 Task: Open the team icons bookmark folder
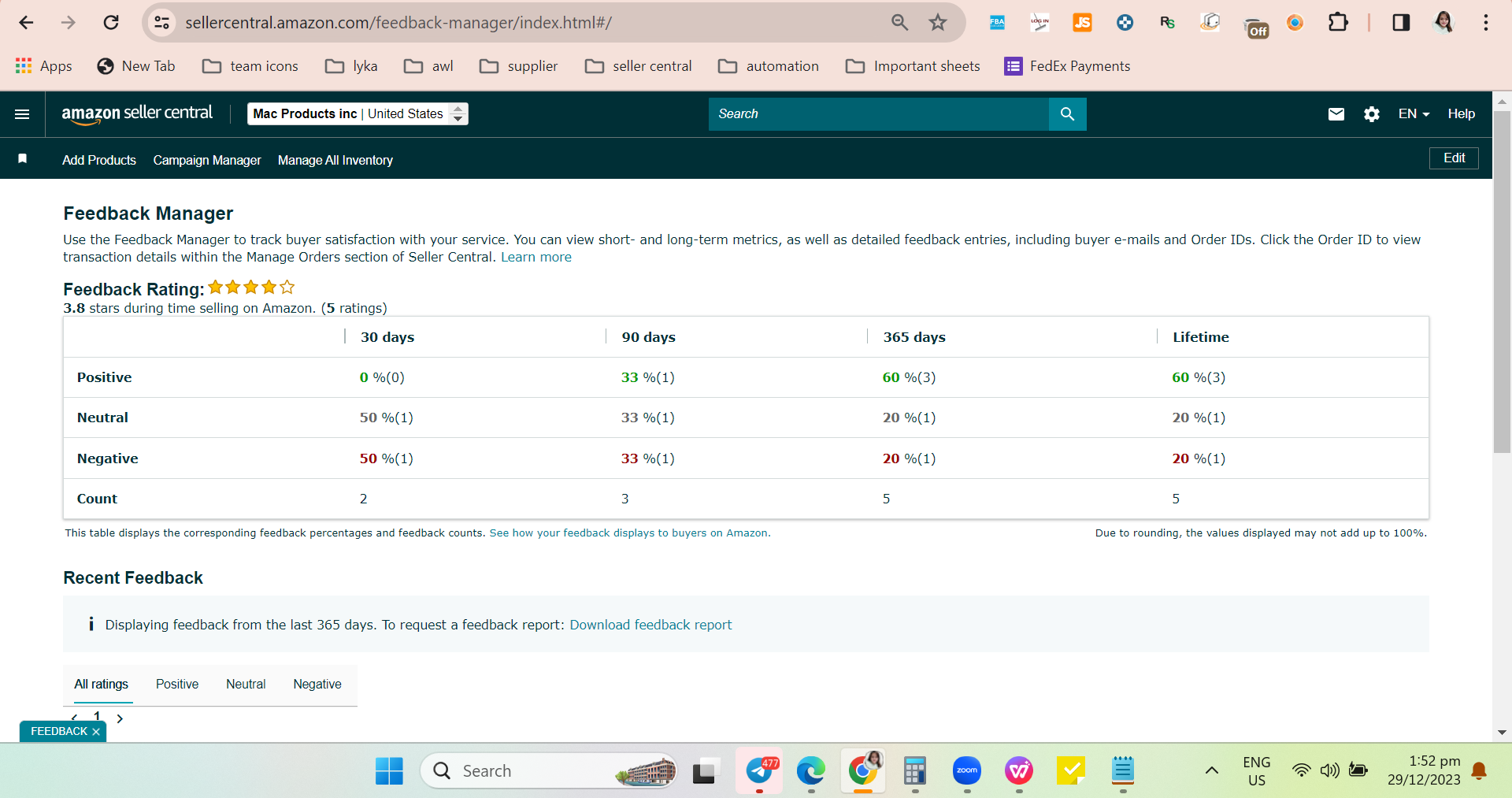coord(250,66)
